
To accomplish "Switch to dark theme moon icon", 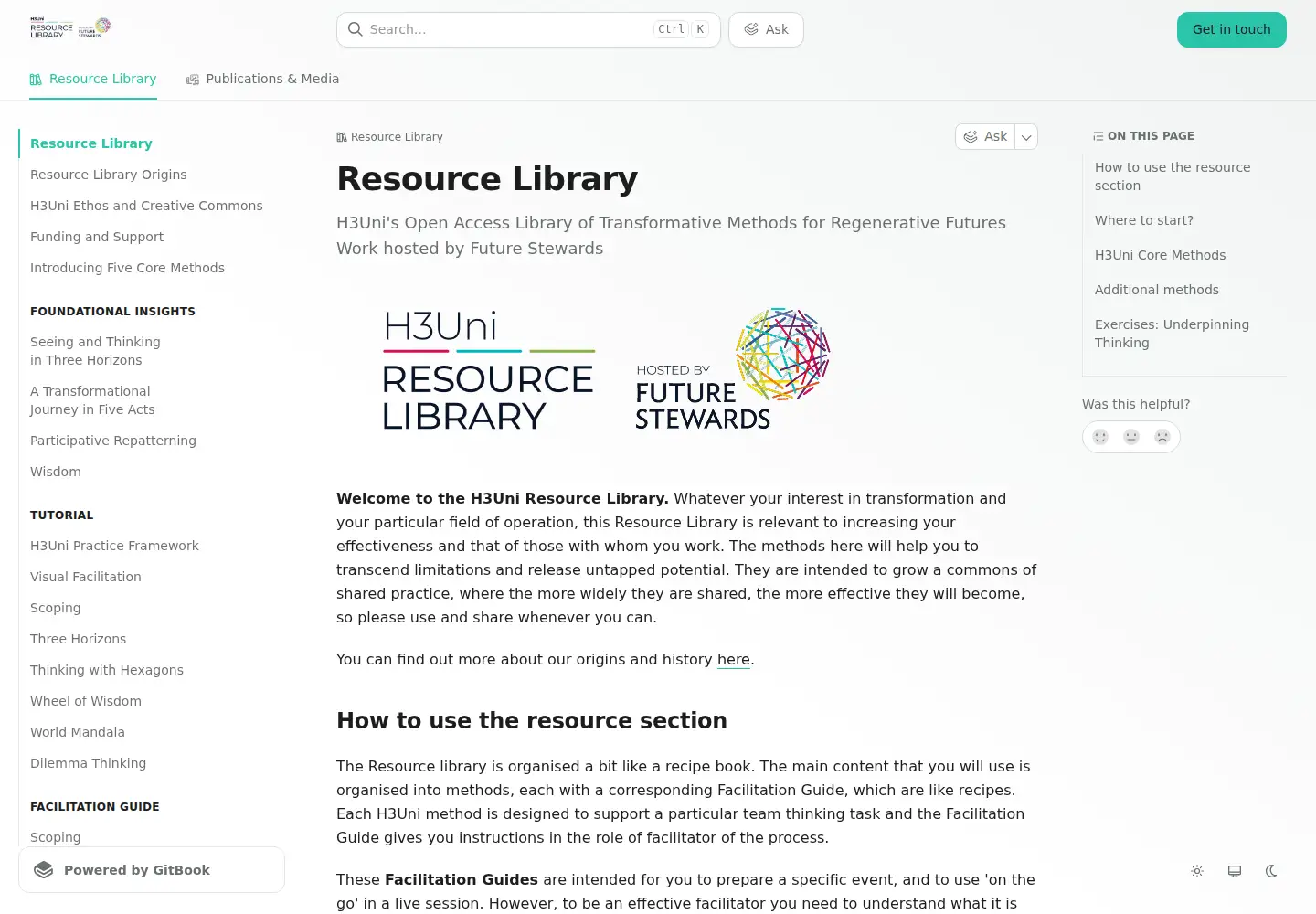I will tap(1271, 871).
